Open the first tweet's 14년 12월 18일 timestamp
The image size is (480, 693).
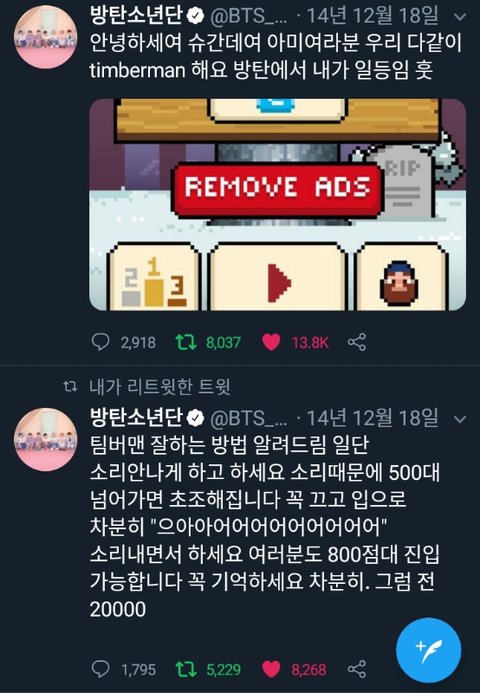coord(373,16)
